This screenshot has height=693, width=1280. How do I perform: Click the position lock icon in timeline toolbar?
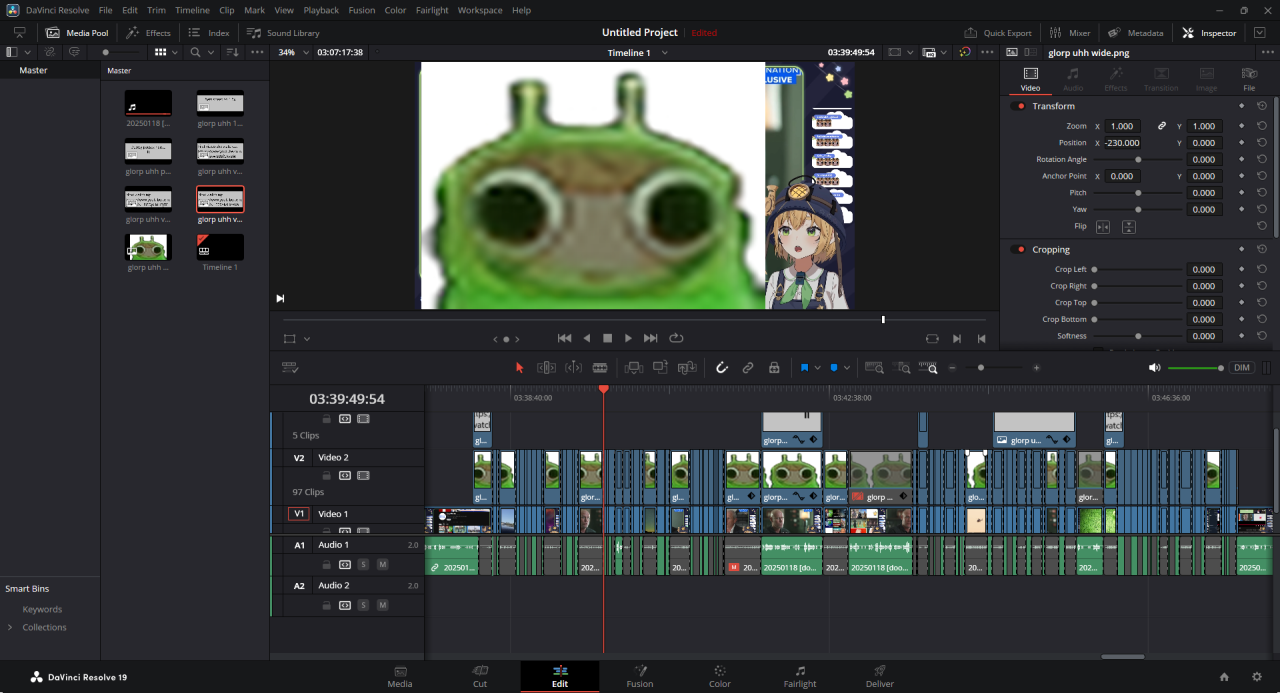(x=774, y=368)
